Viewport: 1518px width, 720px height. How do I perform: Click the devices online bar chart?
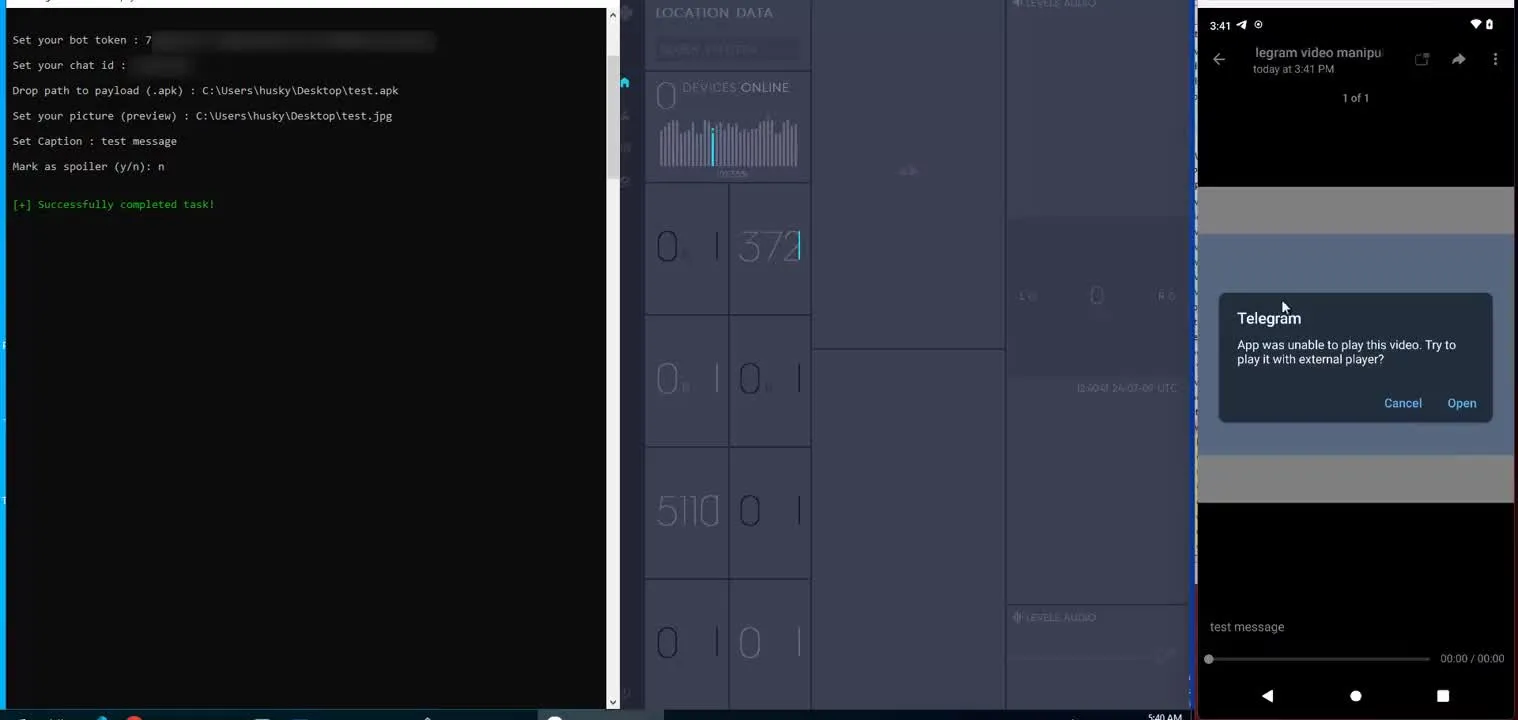[x=728, y=144]
